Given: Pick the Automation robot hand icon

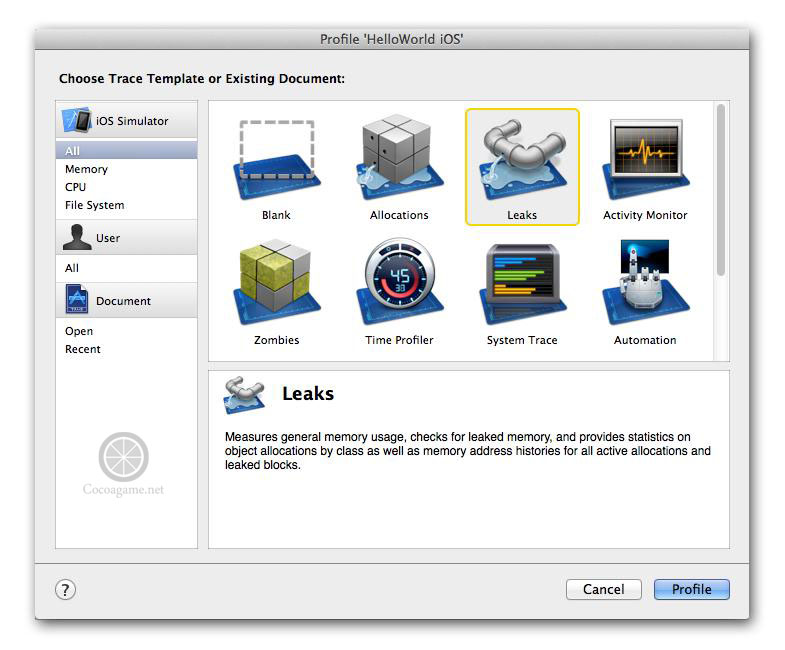Looking at the screenshot, I should pyautogui.click(x=645, y=282).
